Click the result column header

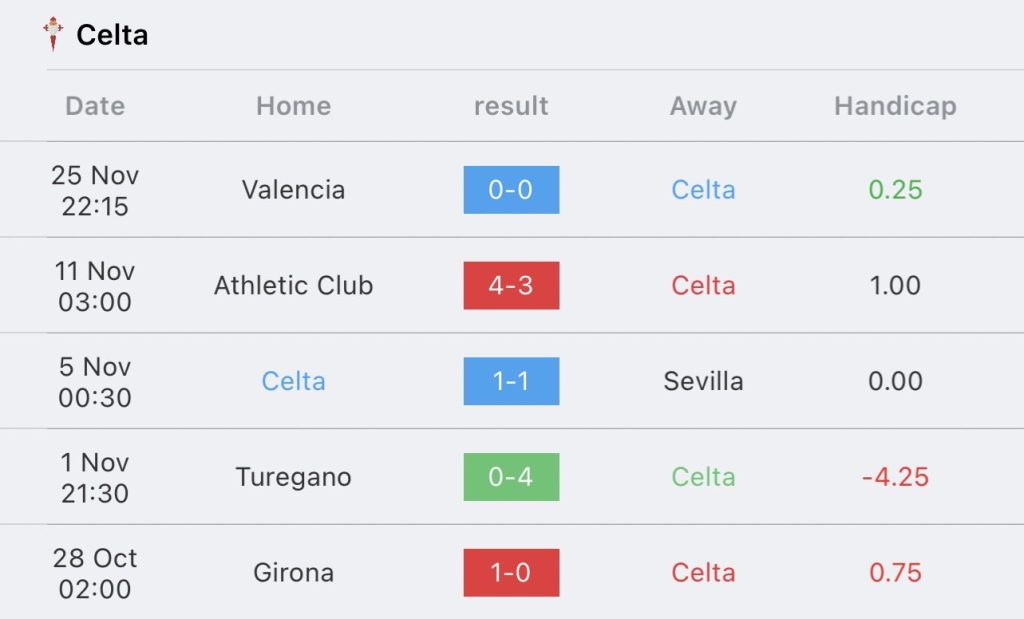[x=511, y=106]
